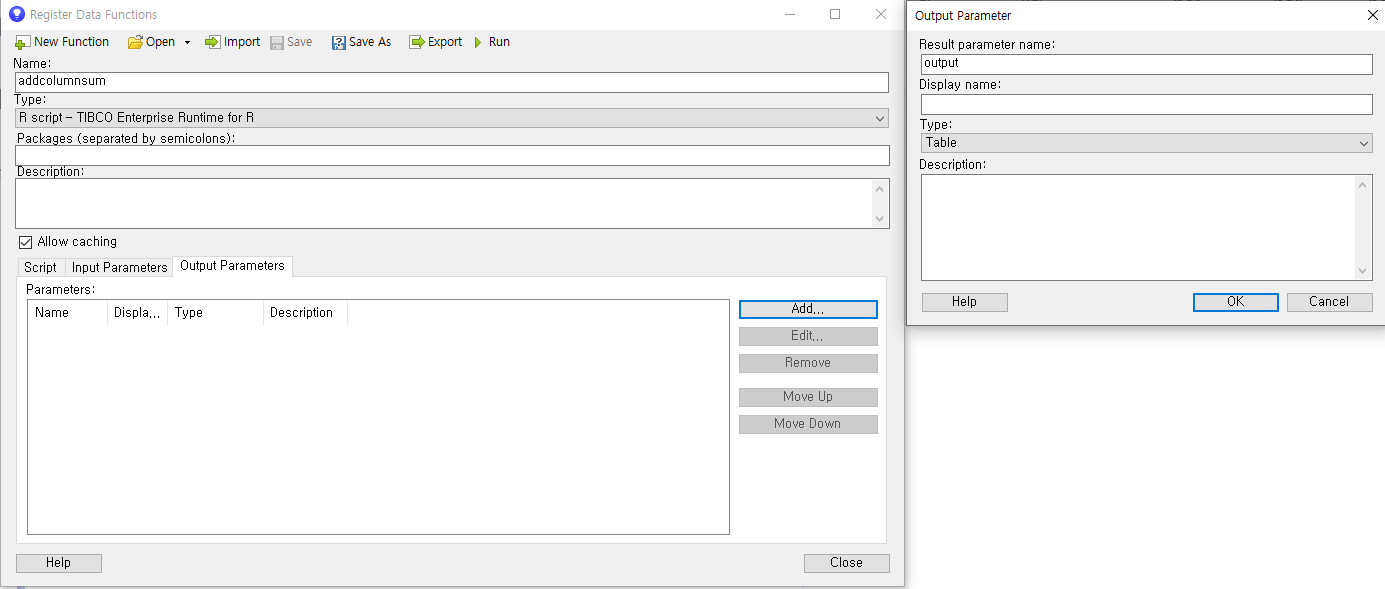Open a function with the Open toolbar button
The height and width of the screenshot is (589, 1385).
(x=151, y=42)
